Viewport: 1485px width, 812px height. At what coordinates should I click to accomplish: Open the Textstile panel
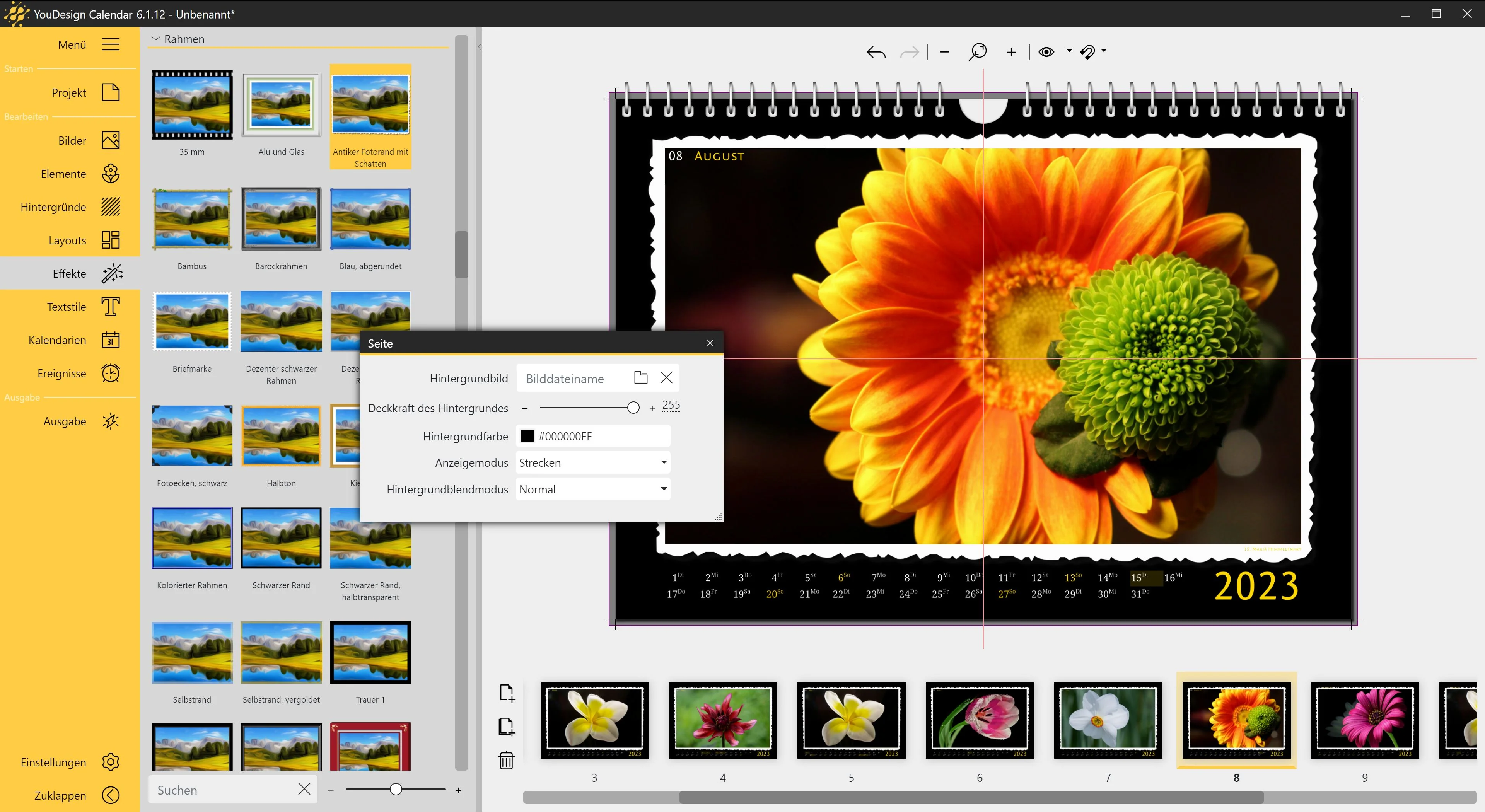pos(70,307)
